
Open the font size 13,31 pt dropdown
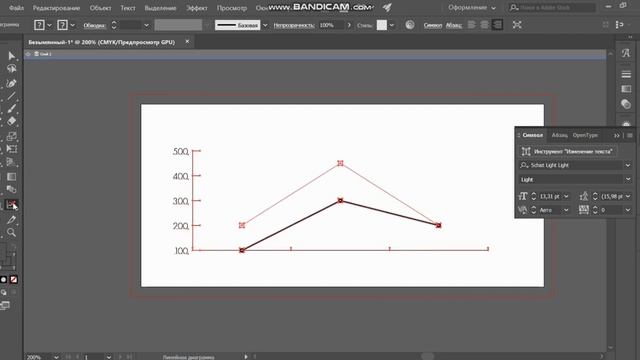pos(566,196)
